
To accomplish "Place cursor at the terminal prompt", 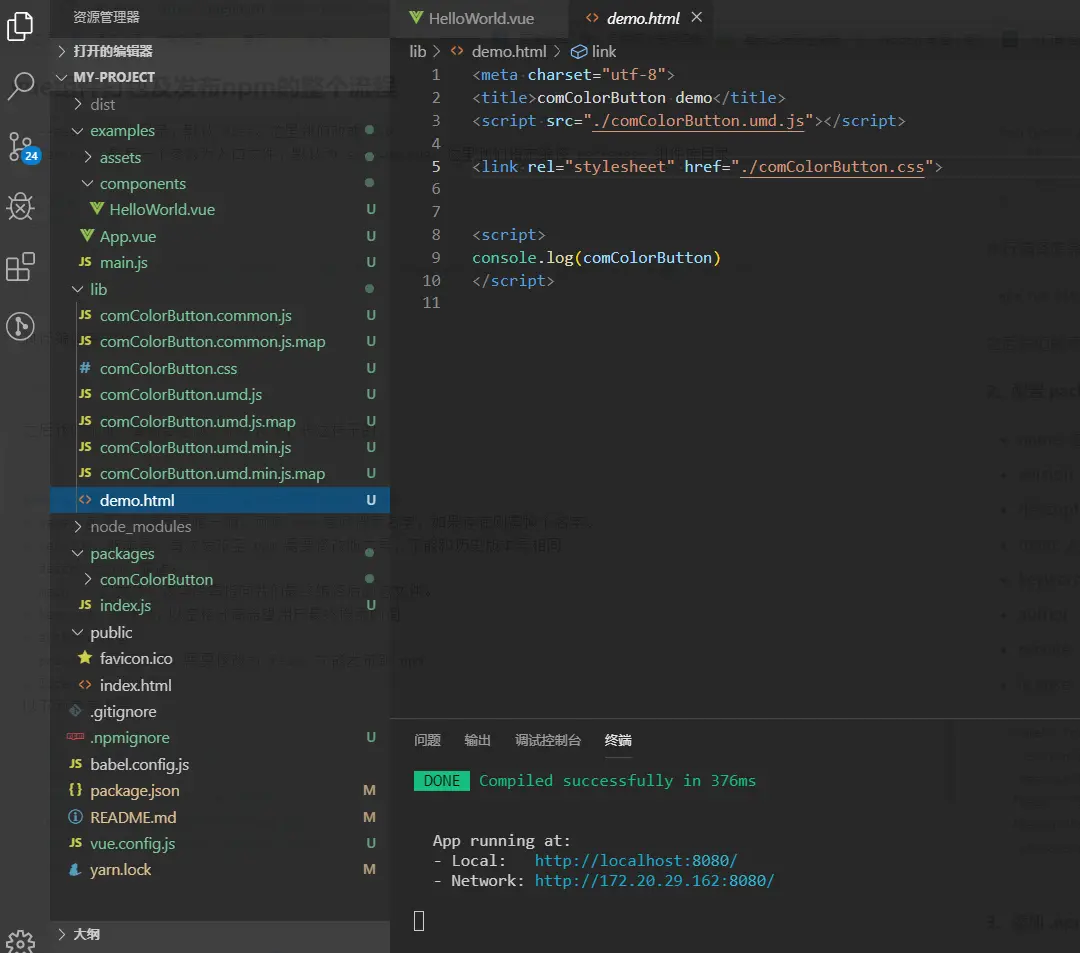I will (419, 921).
